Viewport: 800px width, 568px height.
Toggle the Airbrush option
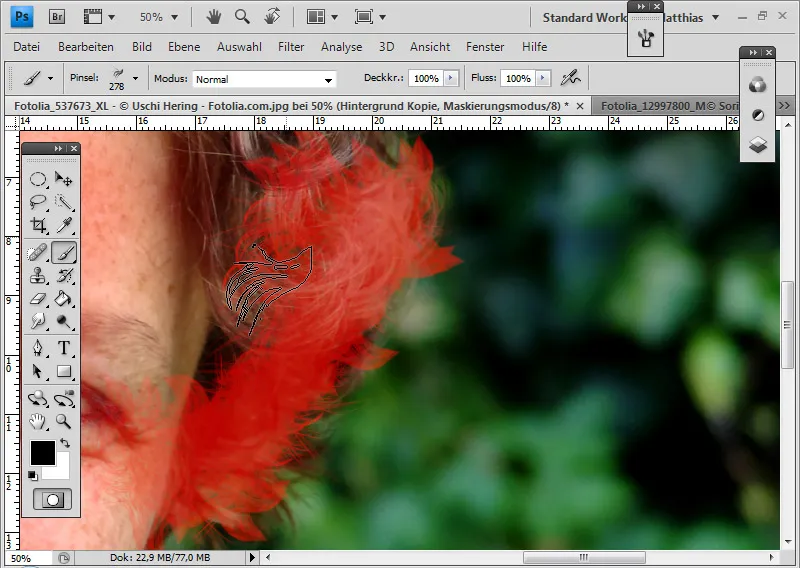point(571,78)
